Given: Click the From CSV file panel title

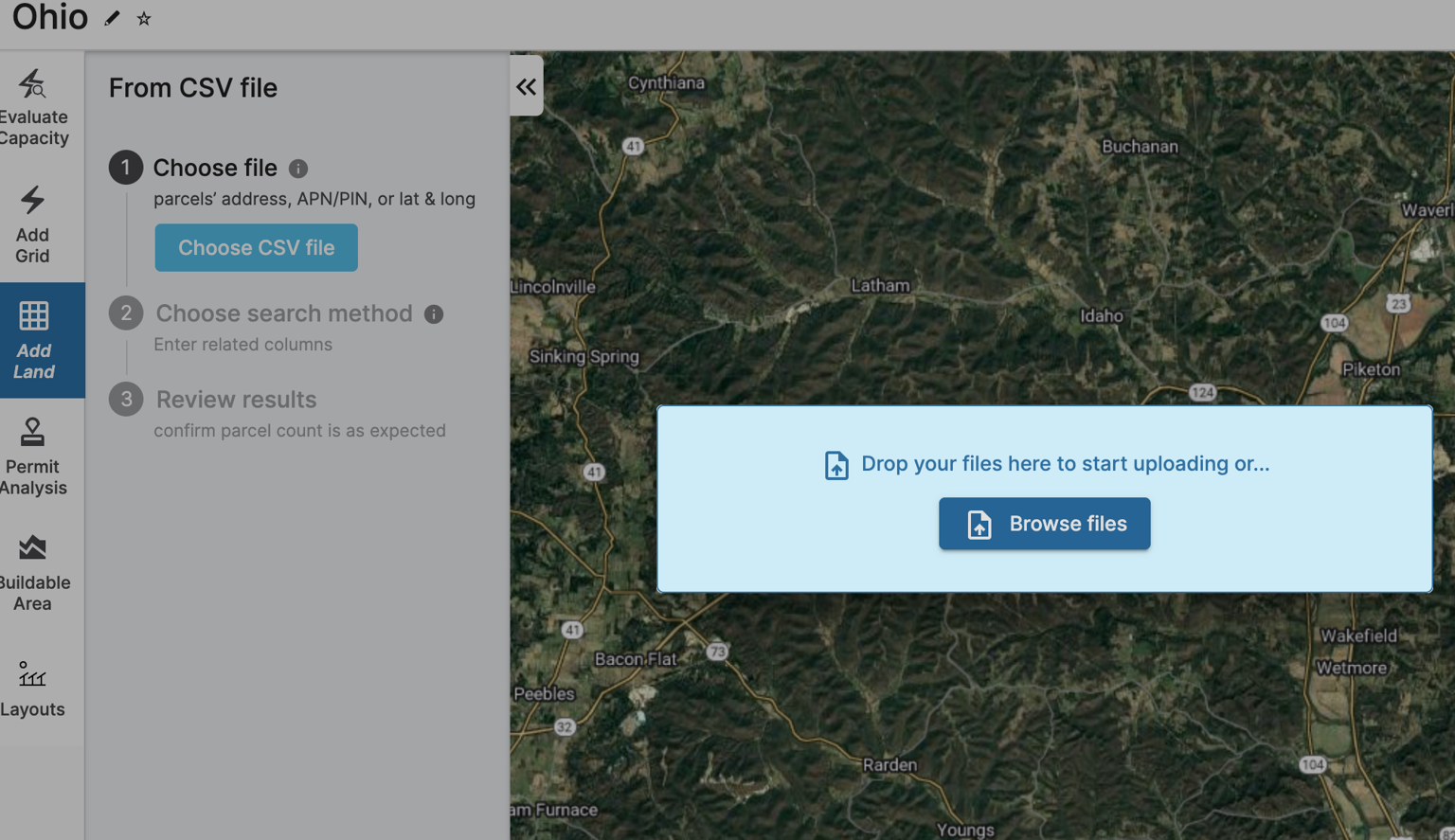Looking at the screenshot, I should pos(193,87).
